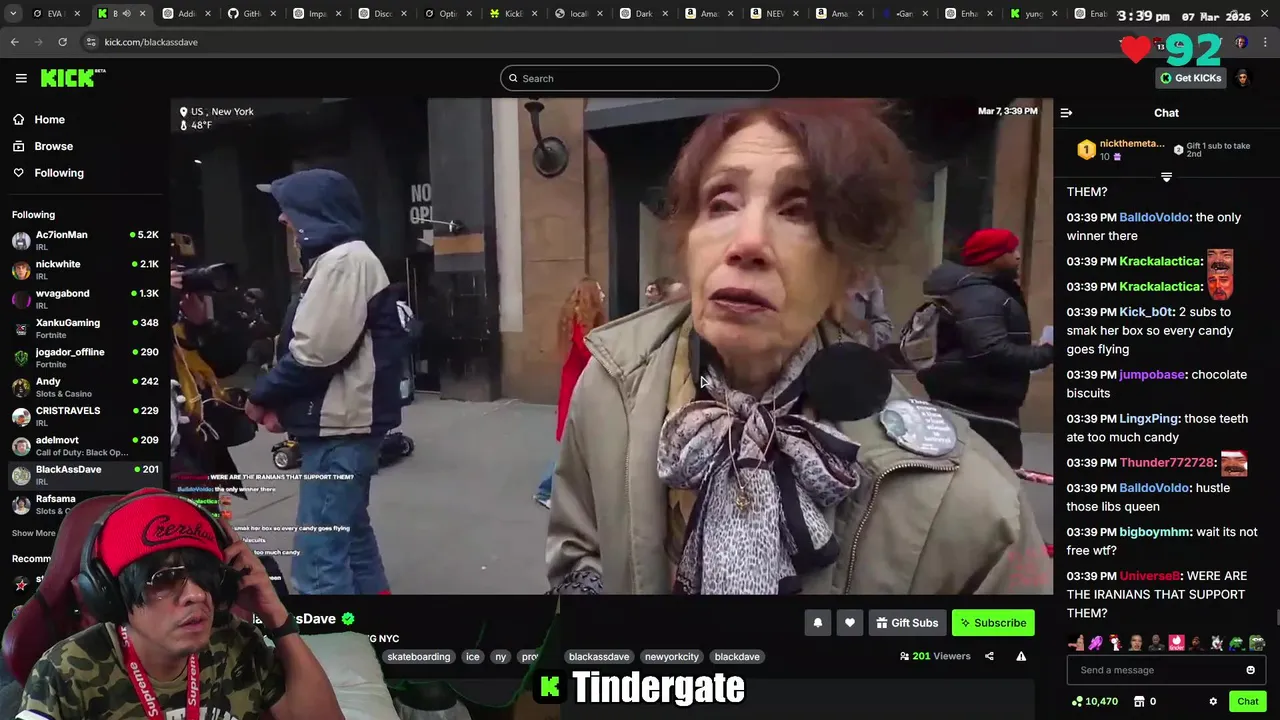Viewport: 1280px width, 720px height.
Task: Insert the first pointing quick emote
Action: [x=1076, y=643]
